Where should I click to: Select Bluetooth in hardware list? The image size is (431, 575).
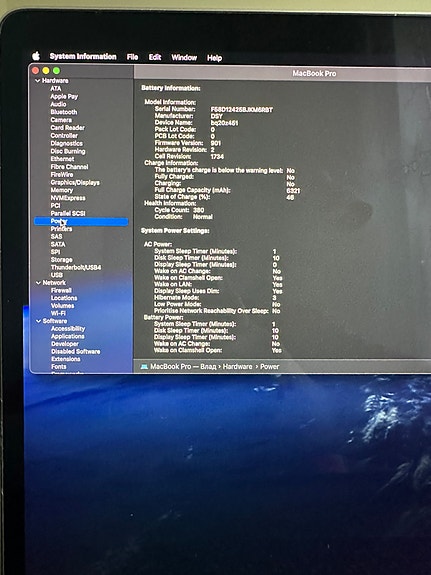coord(64,112)
